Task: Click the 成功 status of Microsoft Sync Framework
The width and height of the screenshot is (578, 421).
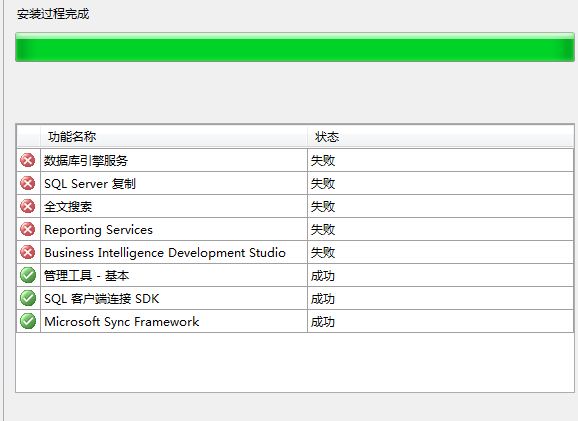Action: click(323, 322)
